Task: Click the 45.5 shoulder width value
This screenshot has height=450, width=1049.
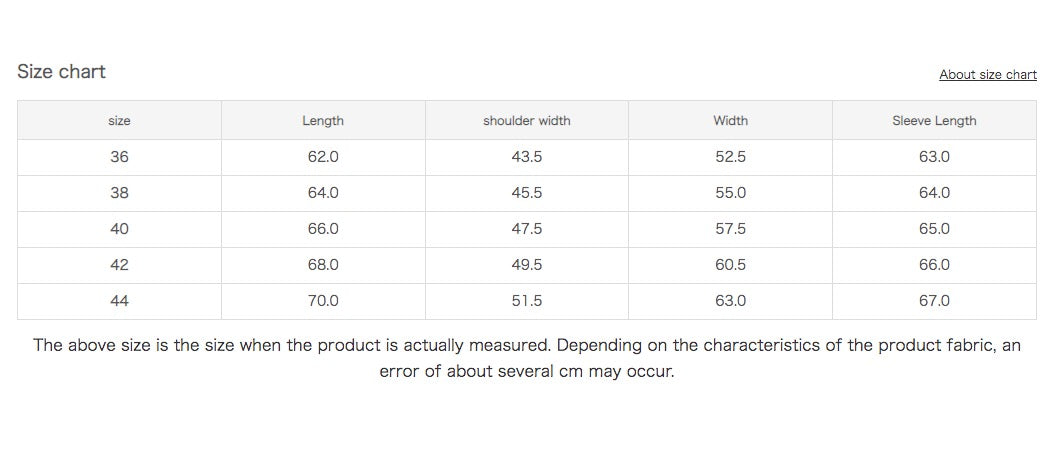Action: pyautogui.click(x=526, y=193)
